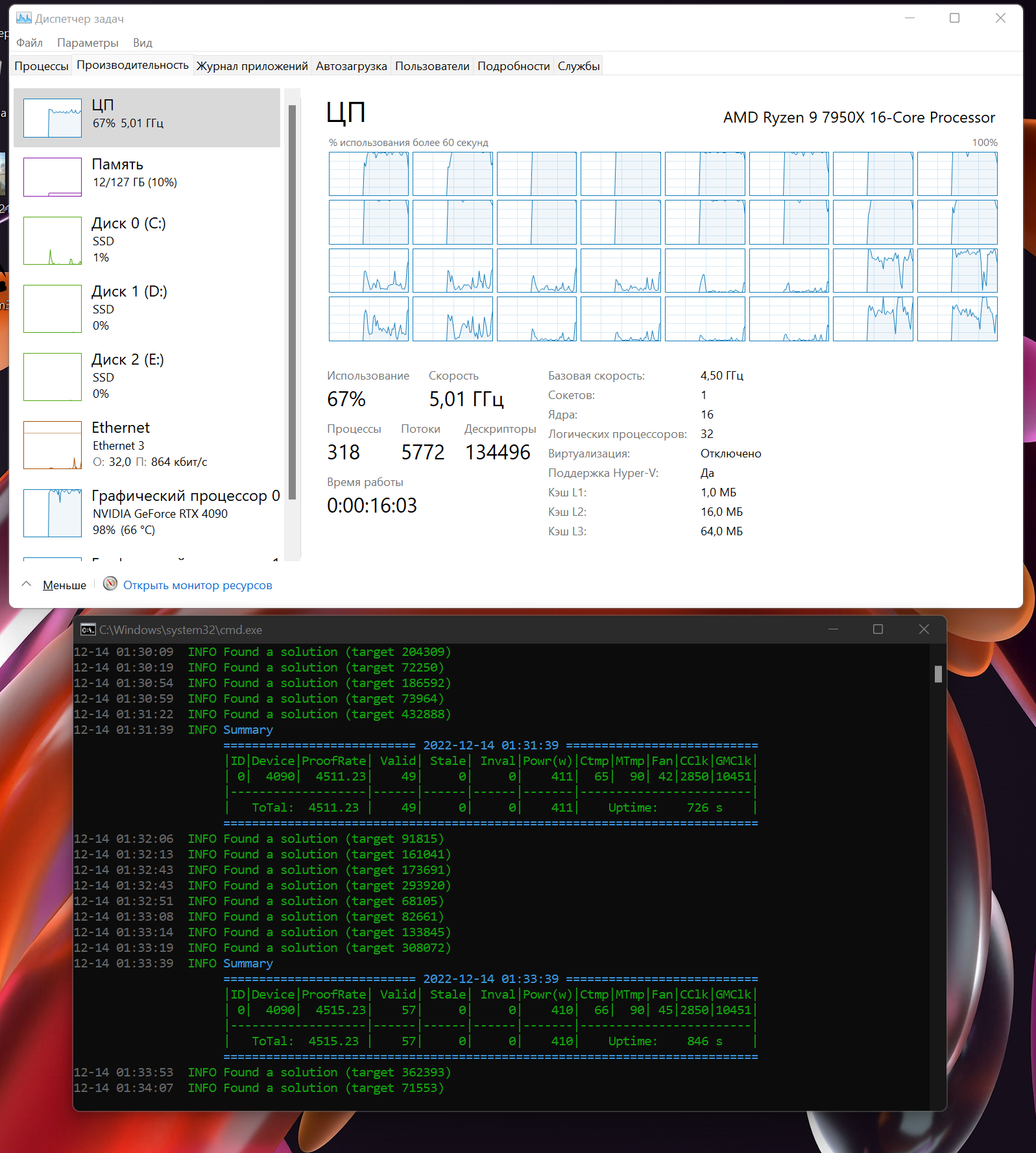Collapse details with the Меньше chevron
The width and height of the screenshot is (1036, 1153).
(x=27, y=584)
